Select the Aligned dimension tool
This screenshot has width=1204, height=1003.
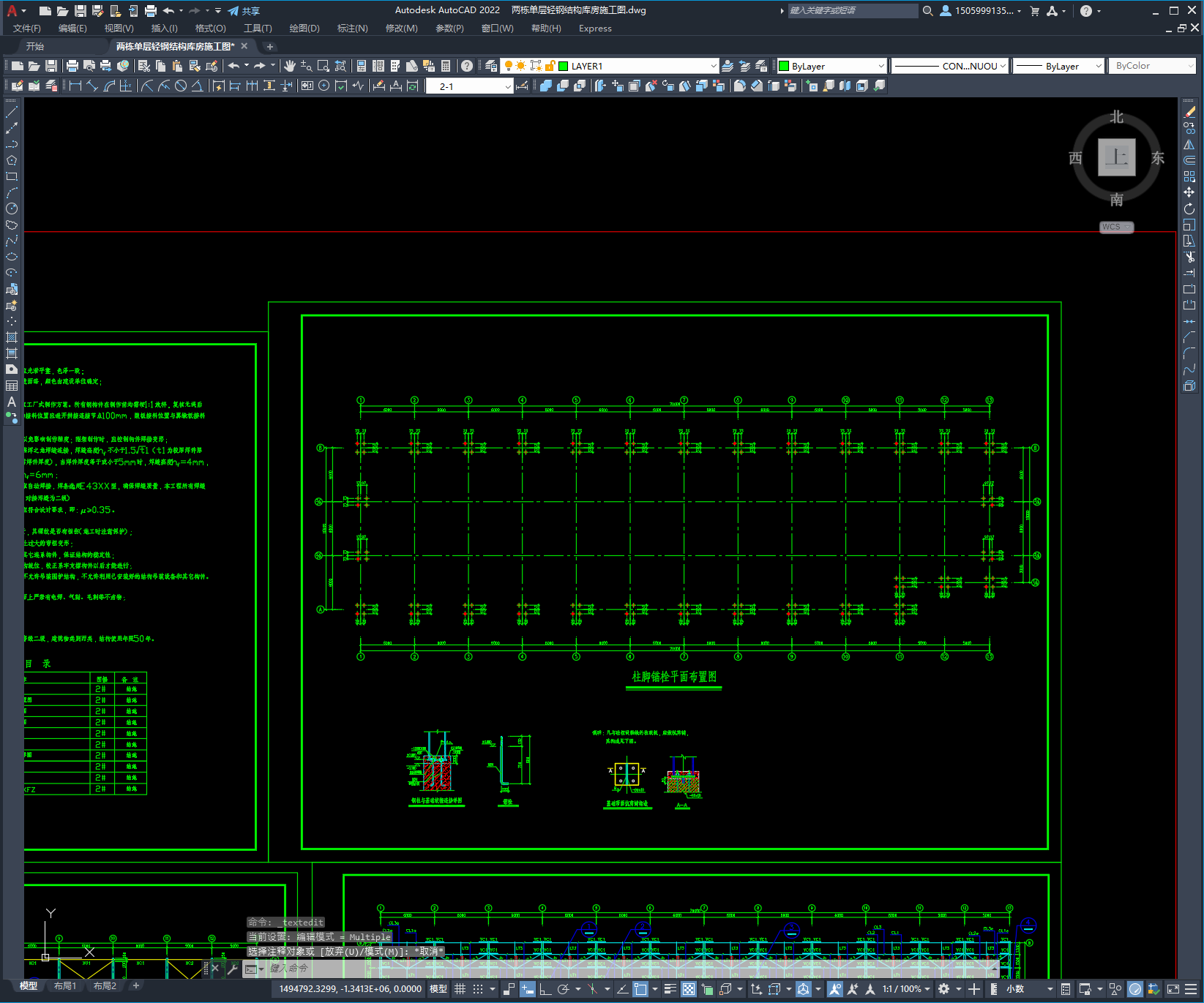[x=92, y=86]
